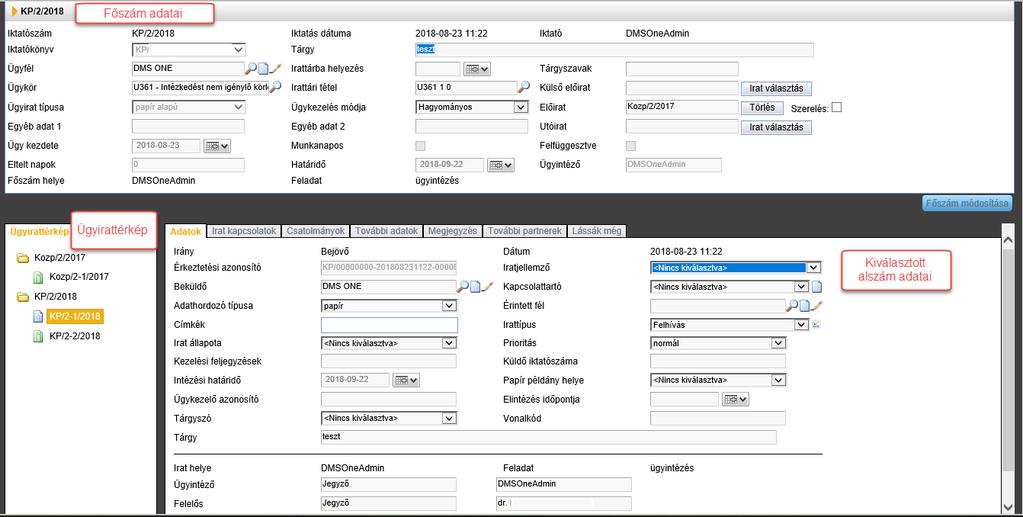
Task: Open the Ügyfél search magnifier
Action: pyautogui.click(x=251, y=69)
